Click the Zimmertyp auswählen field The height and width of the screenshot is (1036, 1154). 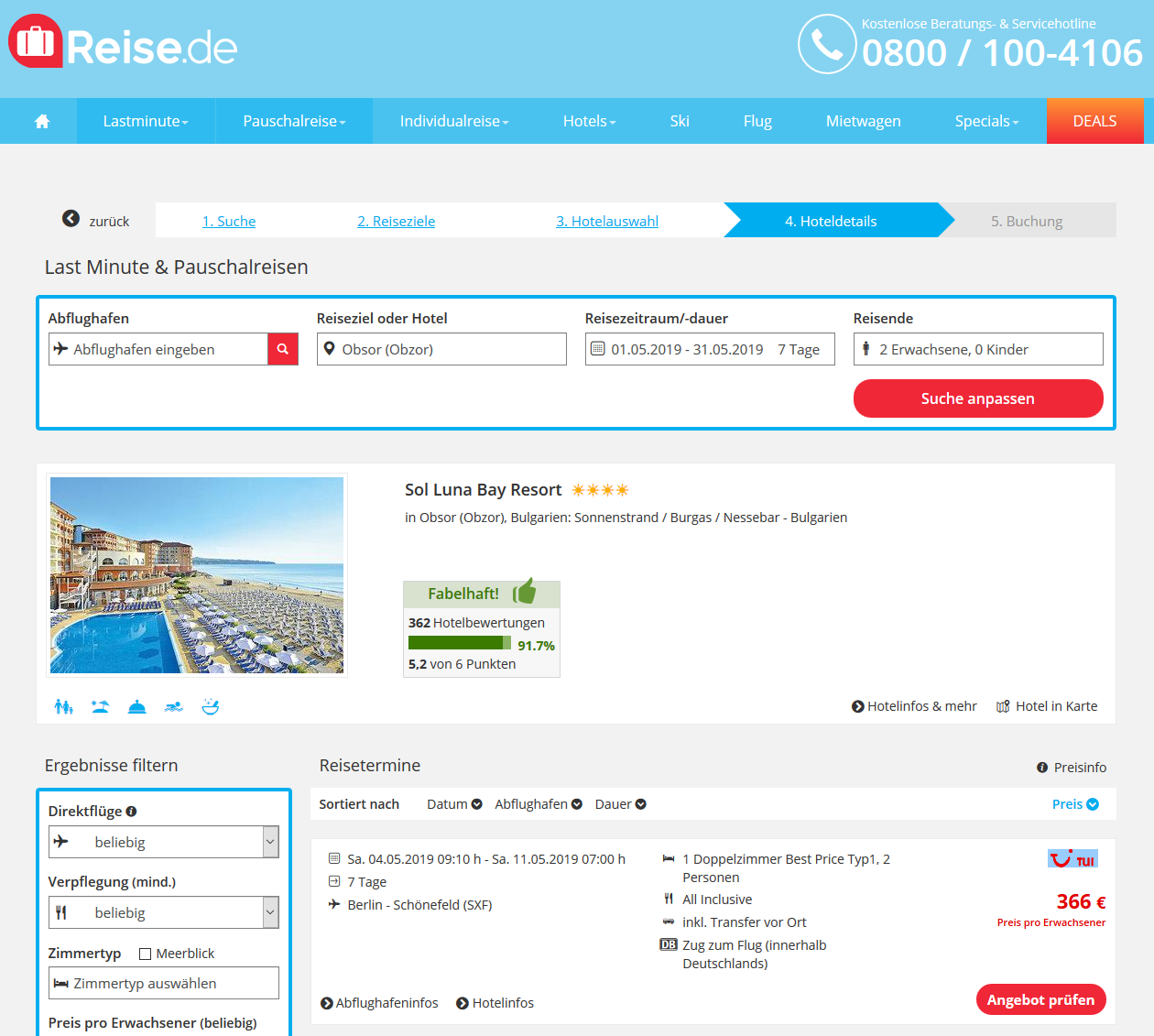pyautogui.click(x=164, y=983)
